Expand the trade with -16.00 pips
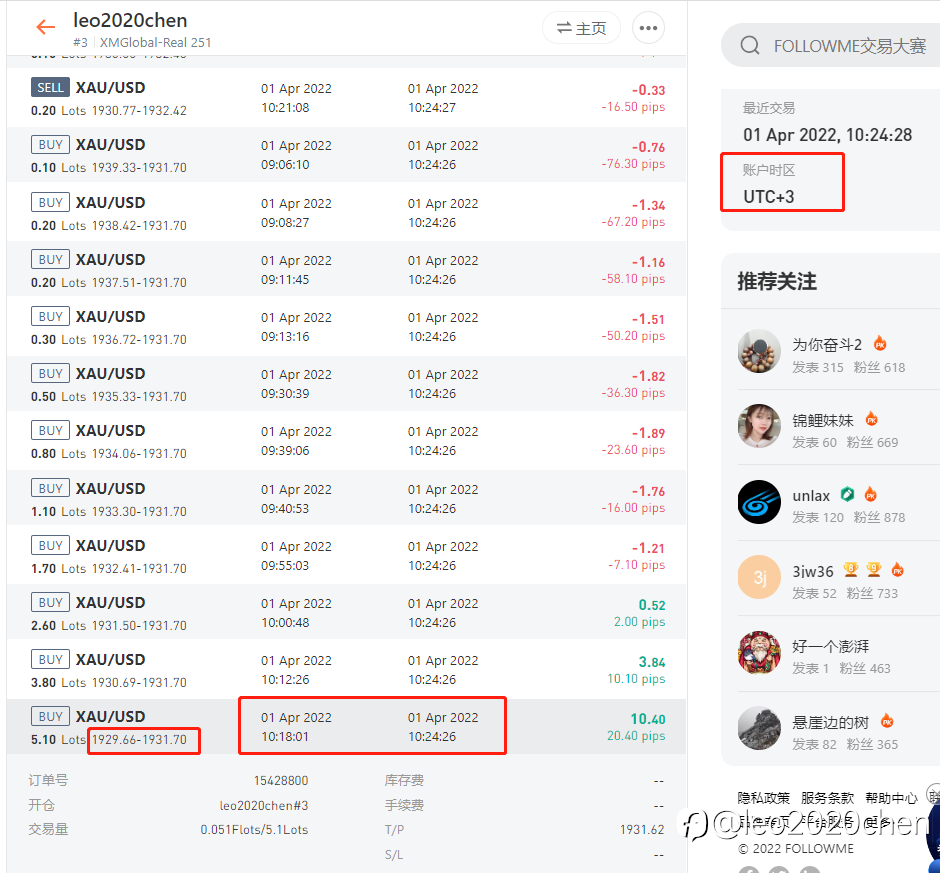940x873 pixels. coord(347,499)
